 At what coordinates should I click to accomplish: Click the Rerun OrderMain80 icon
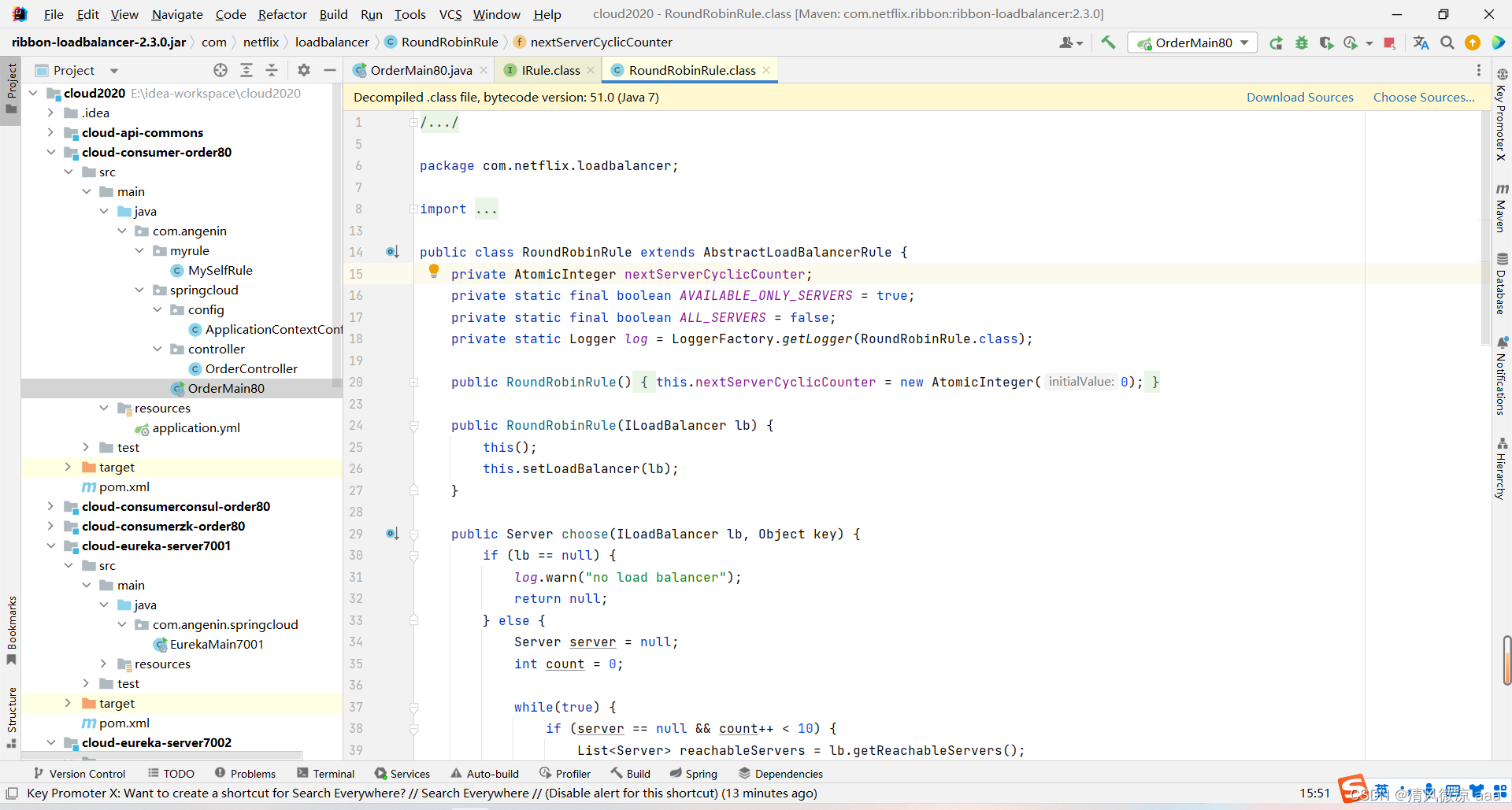pyautogui.click(x=1276, y=43)
